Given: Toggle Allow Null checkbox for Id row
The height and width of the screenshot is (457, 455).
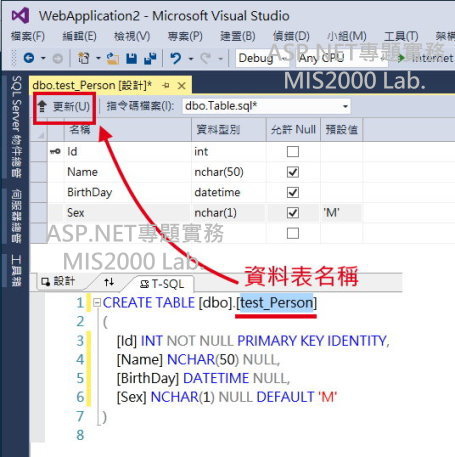Looking at the screenshot, I should click(x=293, y=152).
